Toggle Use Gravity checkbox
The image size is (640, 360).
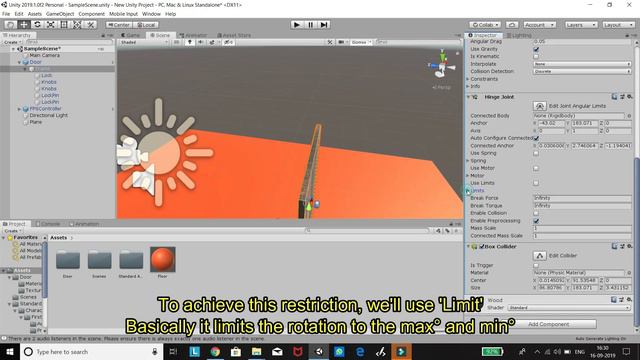tap(536, 49)
